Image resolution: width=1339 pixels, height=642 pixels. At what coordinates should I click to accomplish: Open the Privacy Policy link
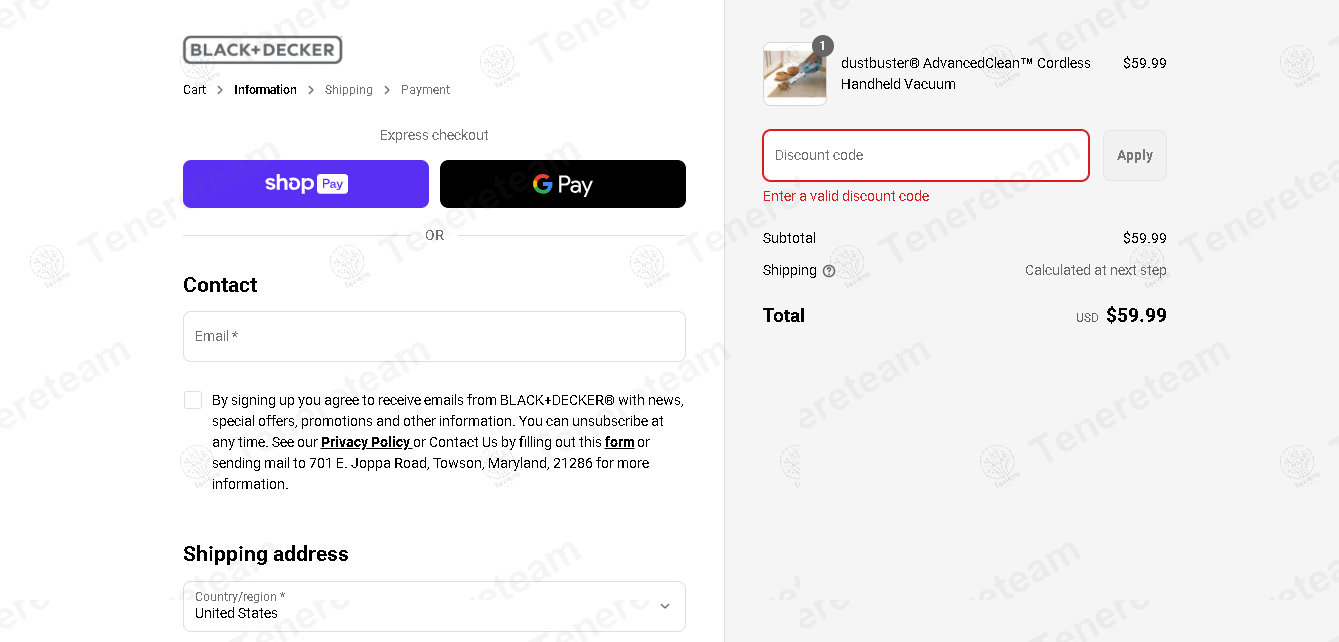tap(365, 442)
